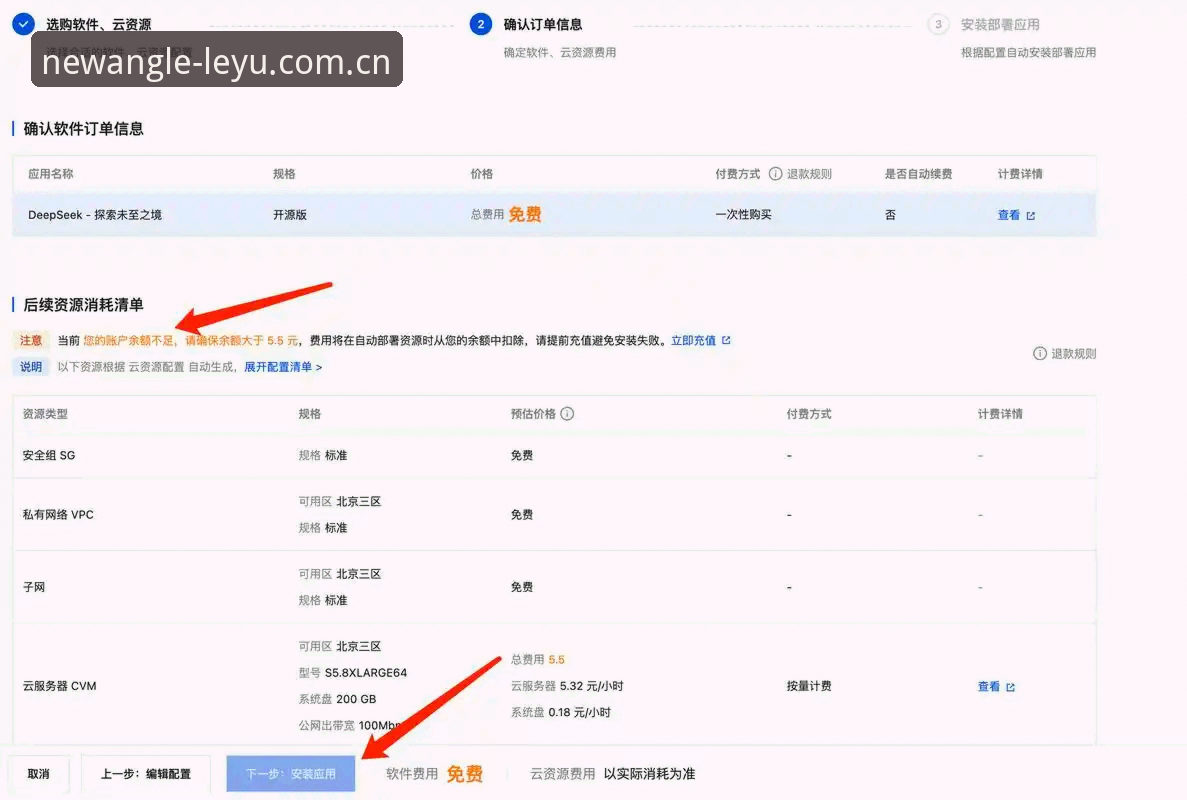Select 确认订单信息 step label
The height and width of the screenshot is (800, 1187).
(x=543, y=24)
